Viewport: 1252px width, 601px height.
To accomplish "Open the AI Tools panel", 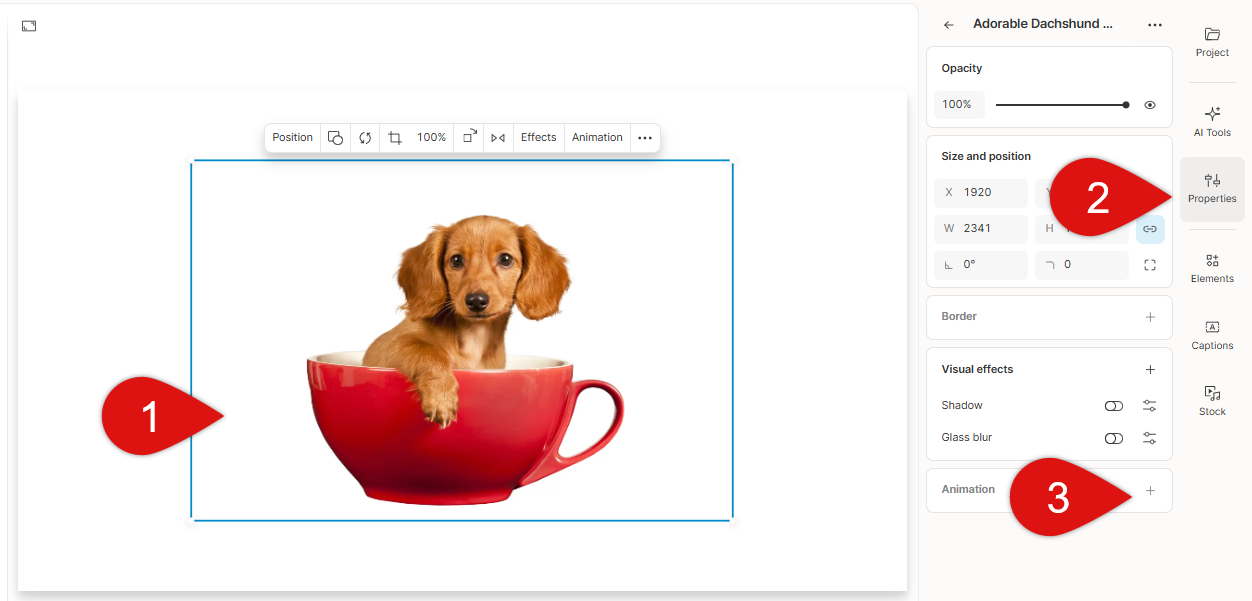I will [1212, 120].
